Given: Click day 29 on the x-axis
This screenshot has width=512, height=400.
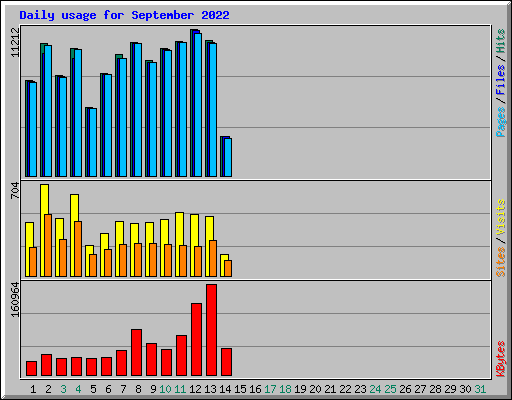Looking at the screenshot, I should point(450,389).
